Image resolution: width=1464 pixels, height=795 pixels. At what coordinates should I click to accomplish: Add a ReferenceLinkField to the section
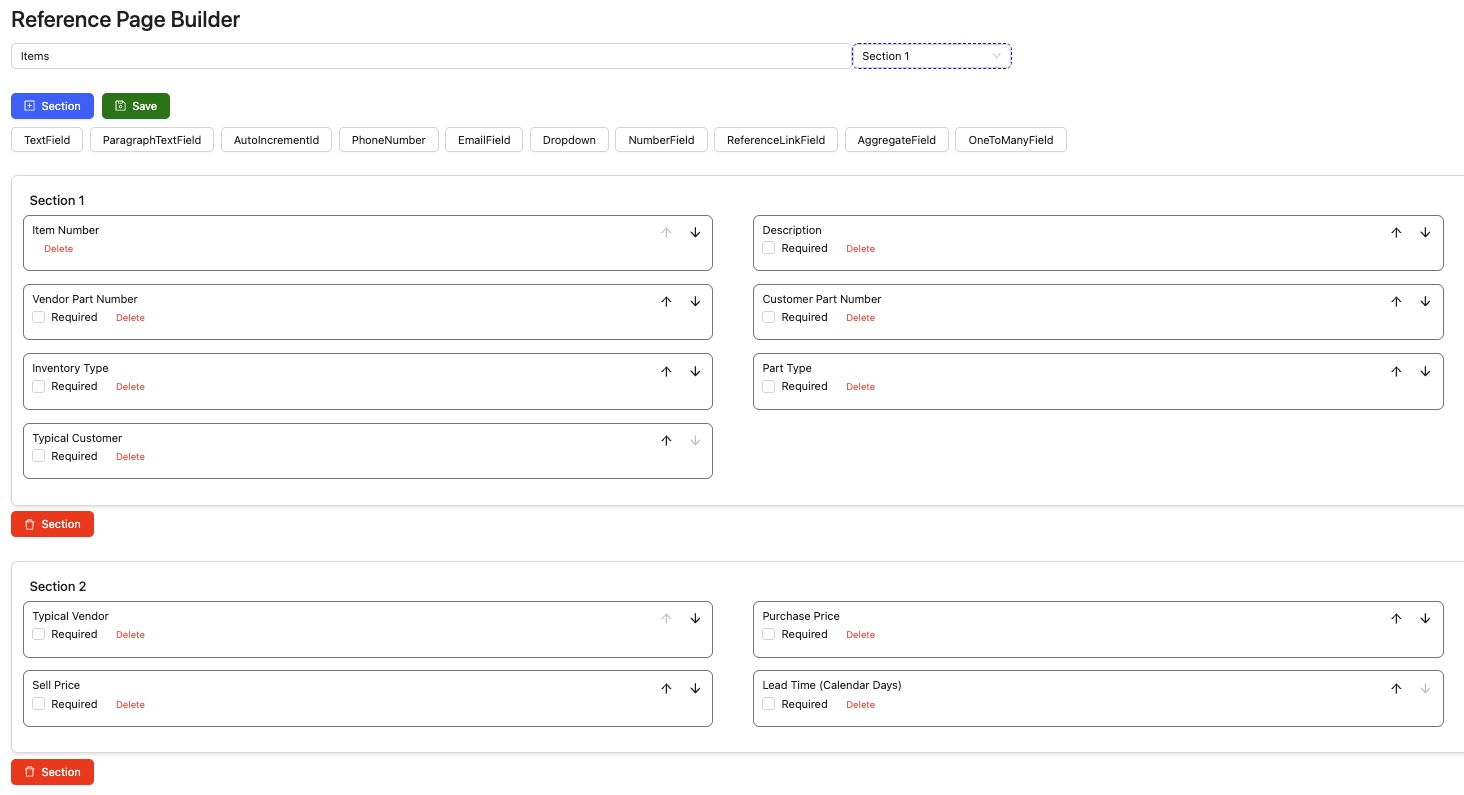[x=775, y=140]
